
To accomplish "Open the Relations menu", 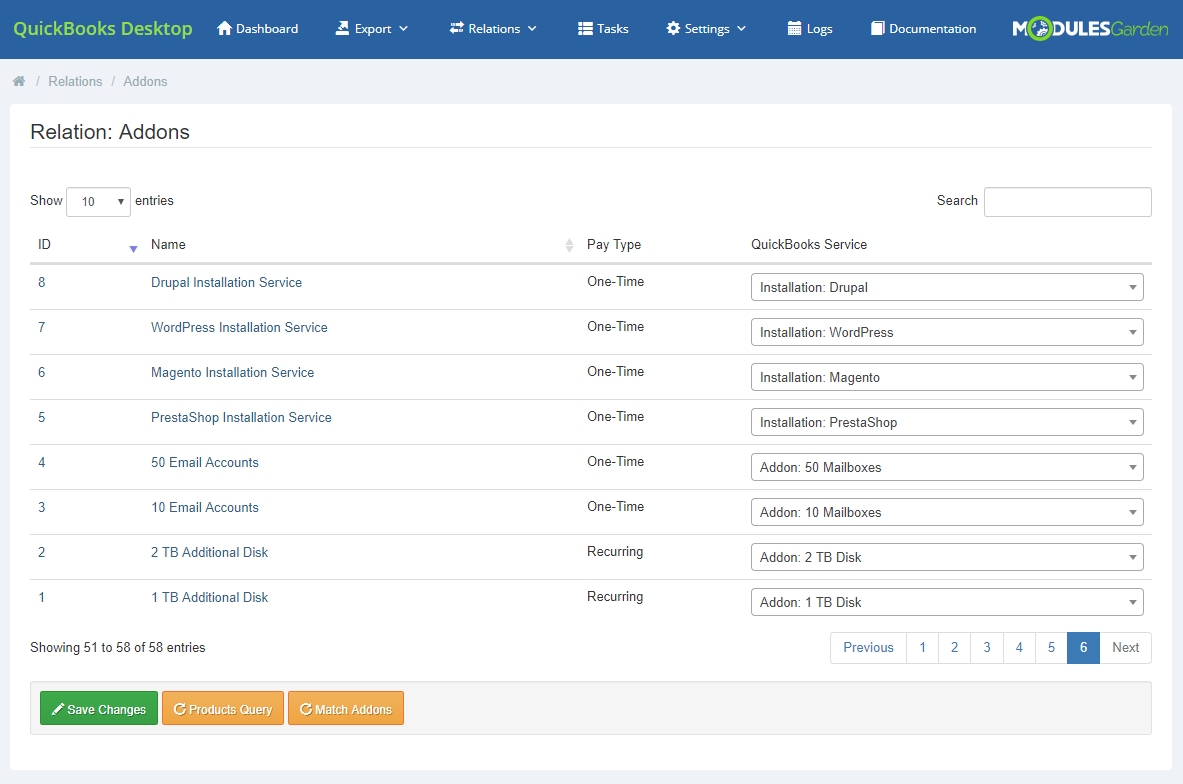I will 493,28.
